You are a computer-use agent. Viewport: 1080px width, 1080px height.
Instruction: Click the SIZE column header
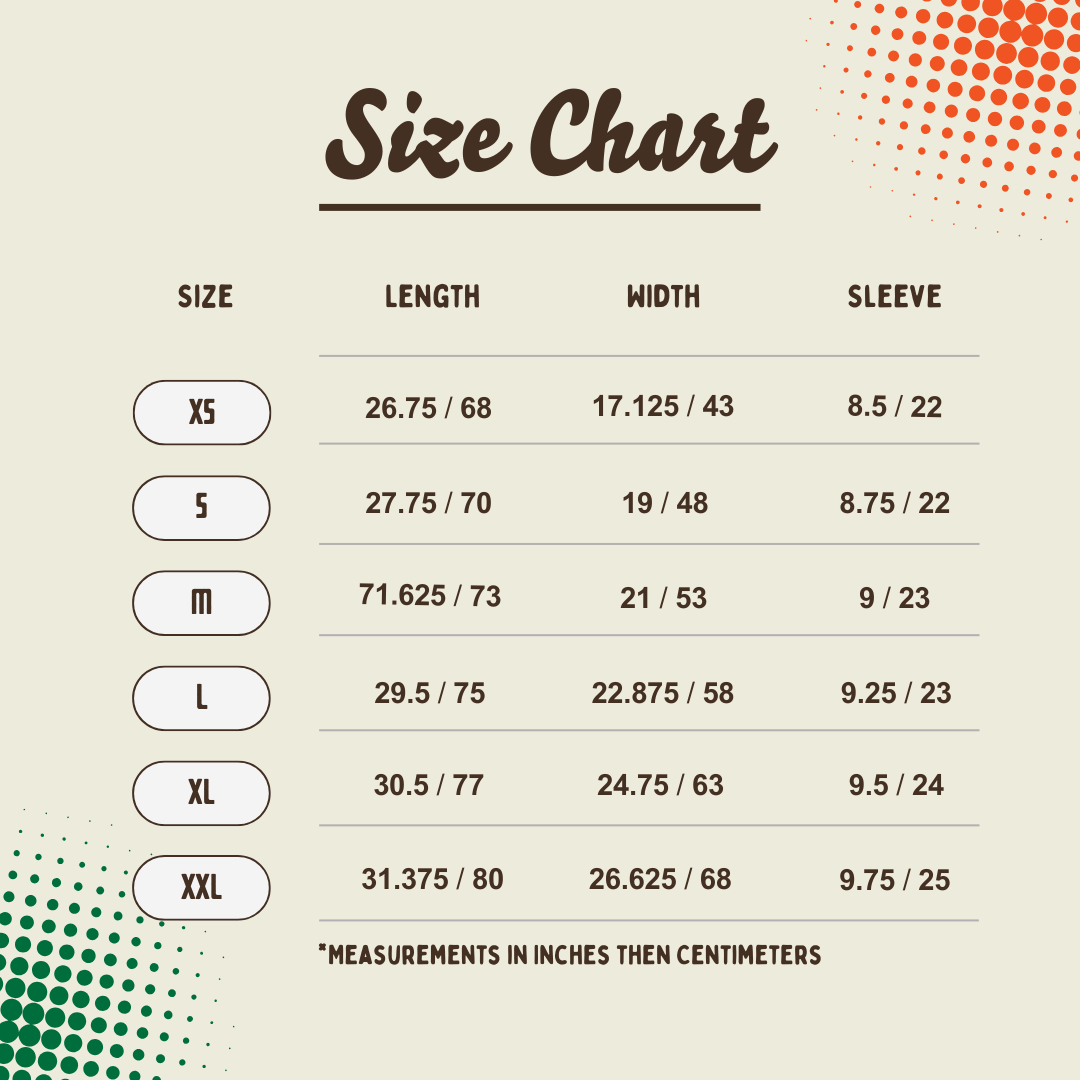pos(205,297)
